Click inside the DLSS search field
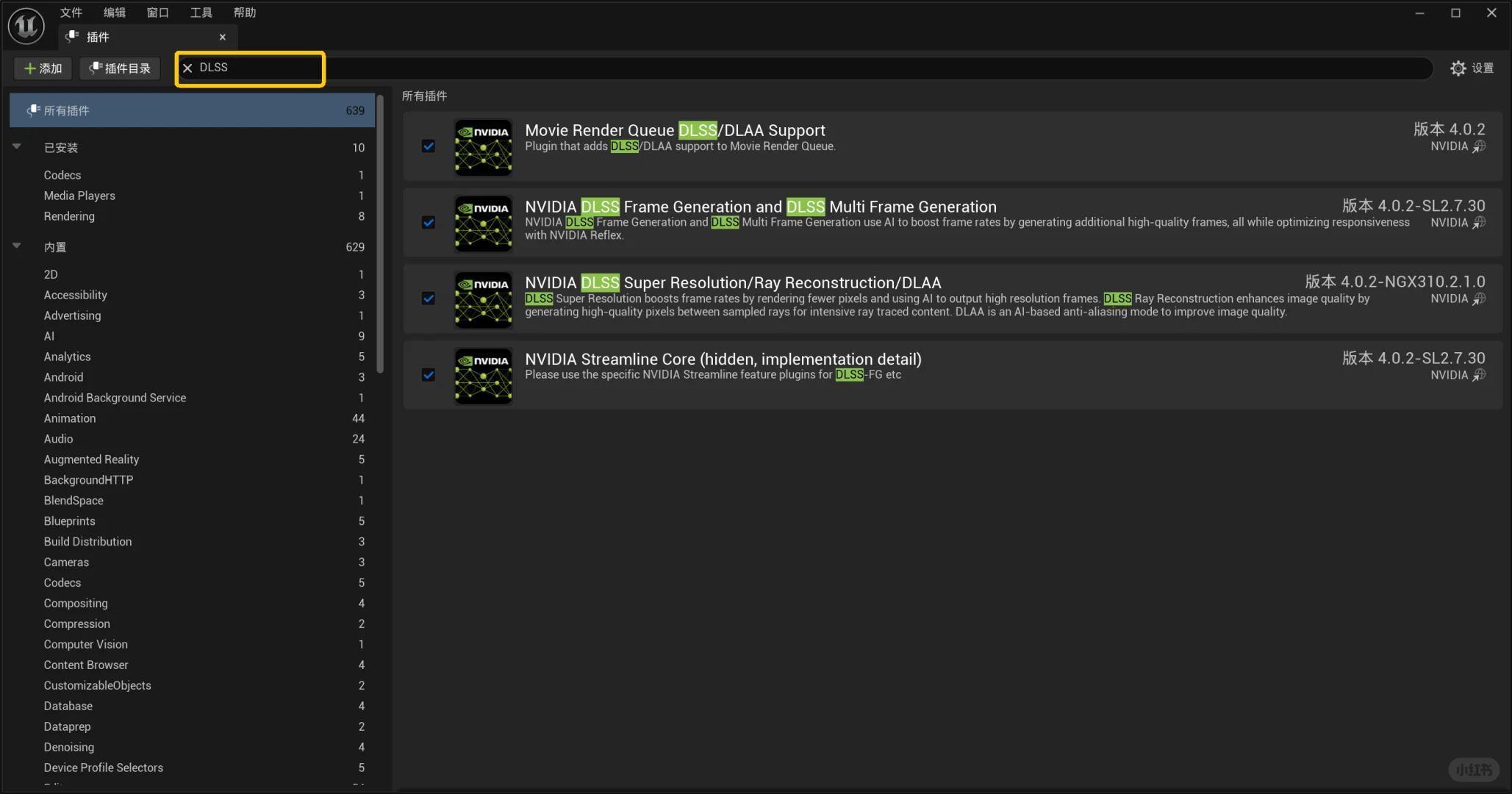This screenshot has width=1512, height=794. point(257,68)
